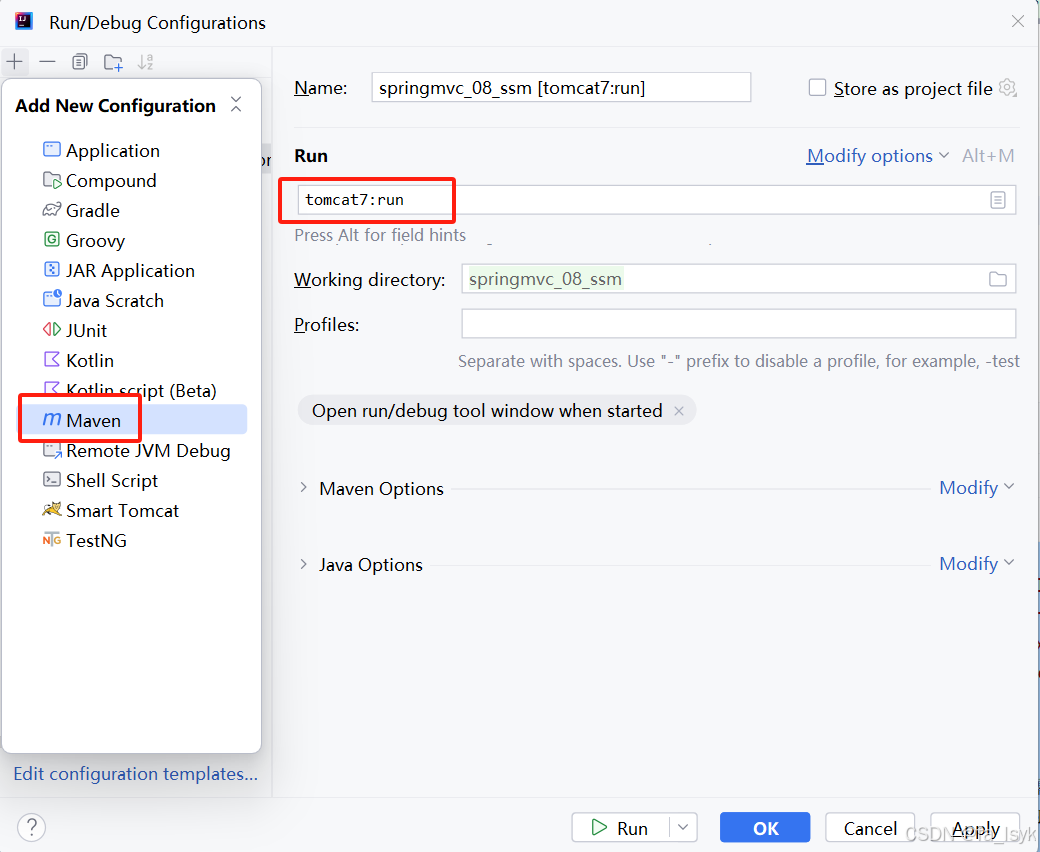Expand the Java Options section
The image size is (1040, 852).
tap(303, 564)
